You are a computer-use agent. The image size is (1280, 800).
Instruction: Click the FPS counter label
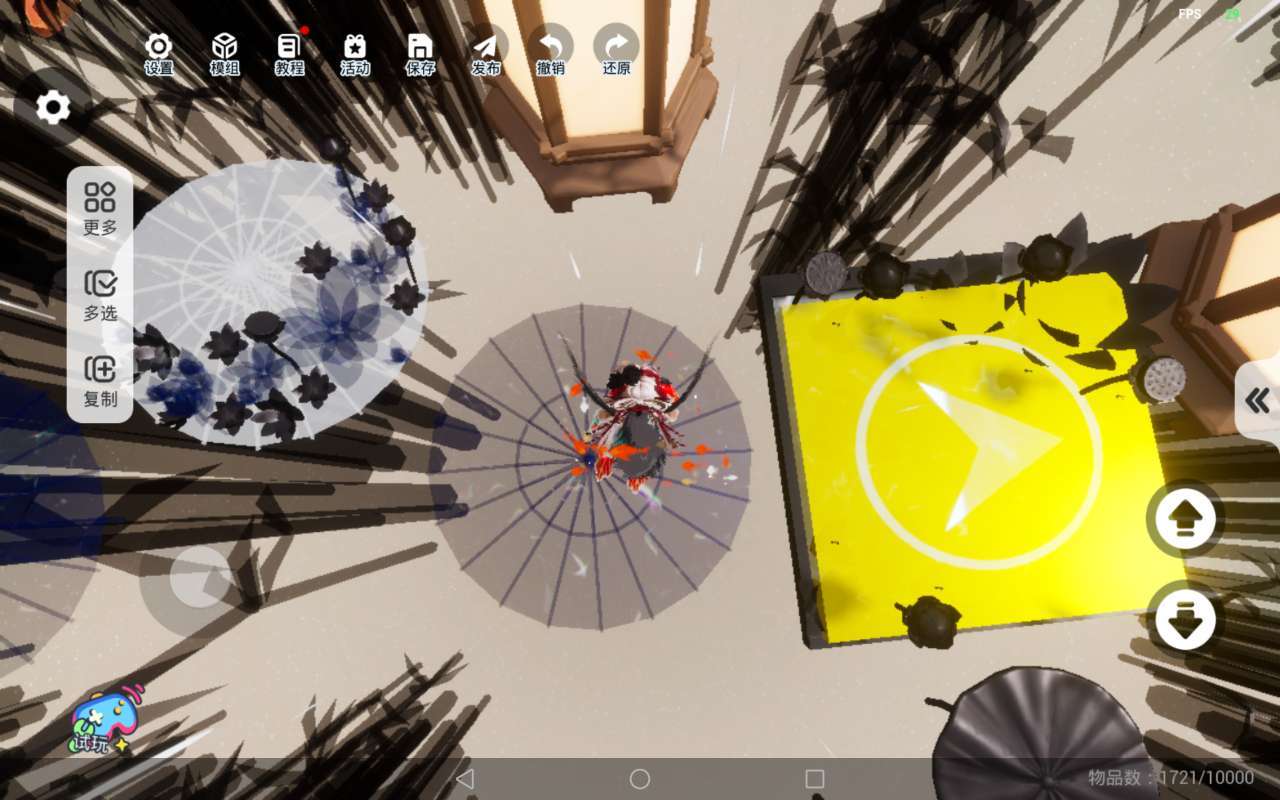tap(1190, 14)
